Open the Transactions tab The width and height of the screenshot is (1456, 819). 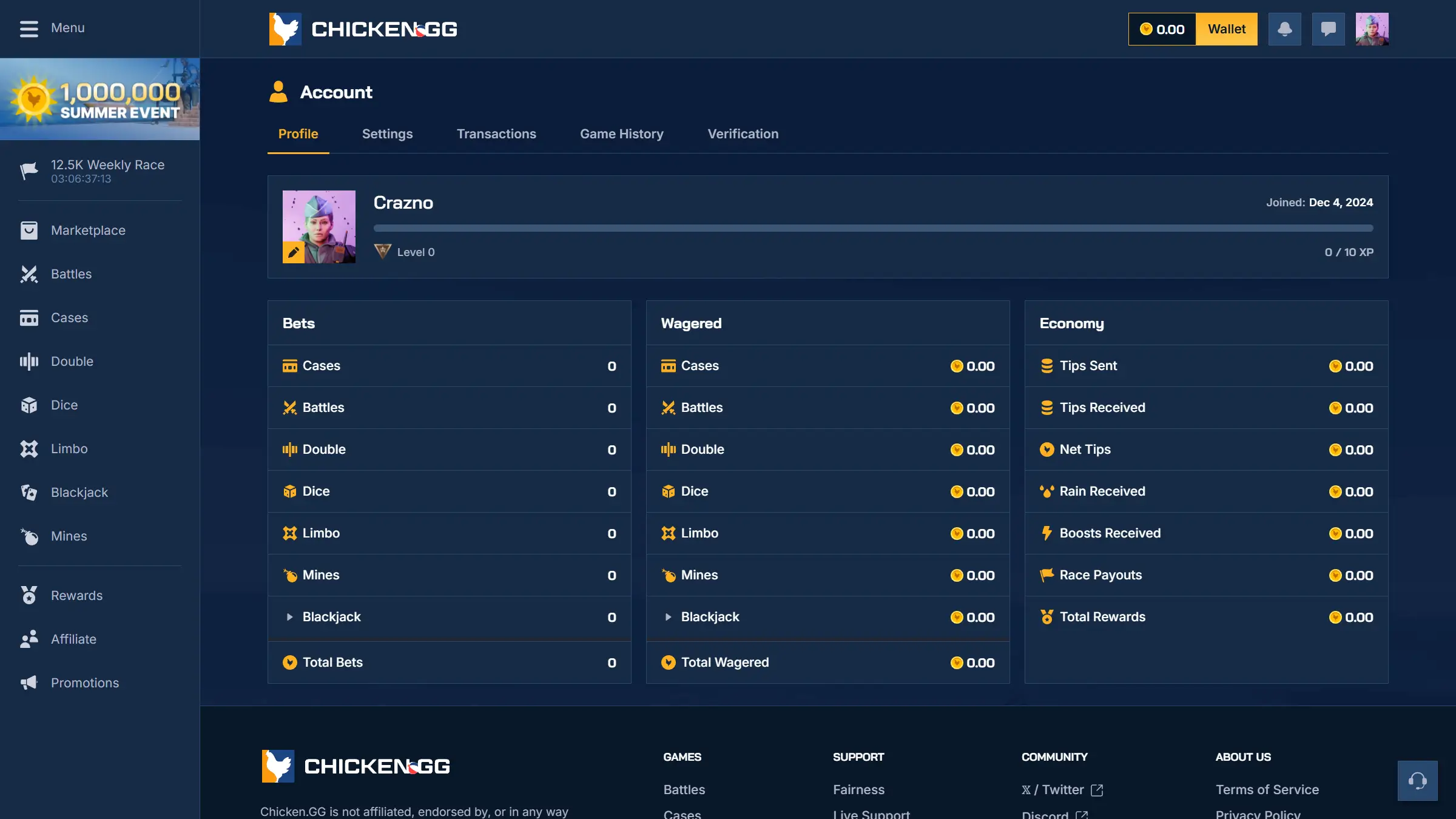tap(496, 133)
